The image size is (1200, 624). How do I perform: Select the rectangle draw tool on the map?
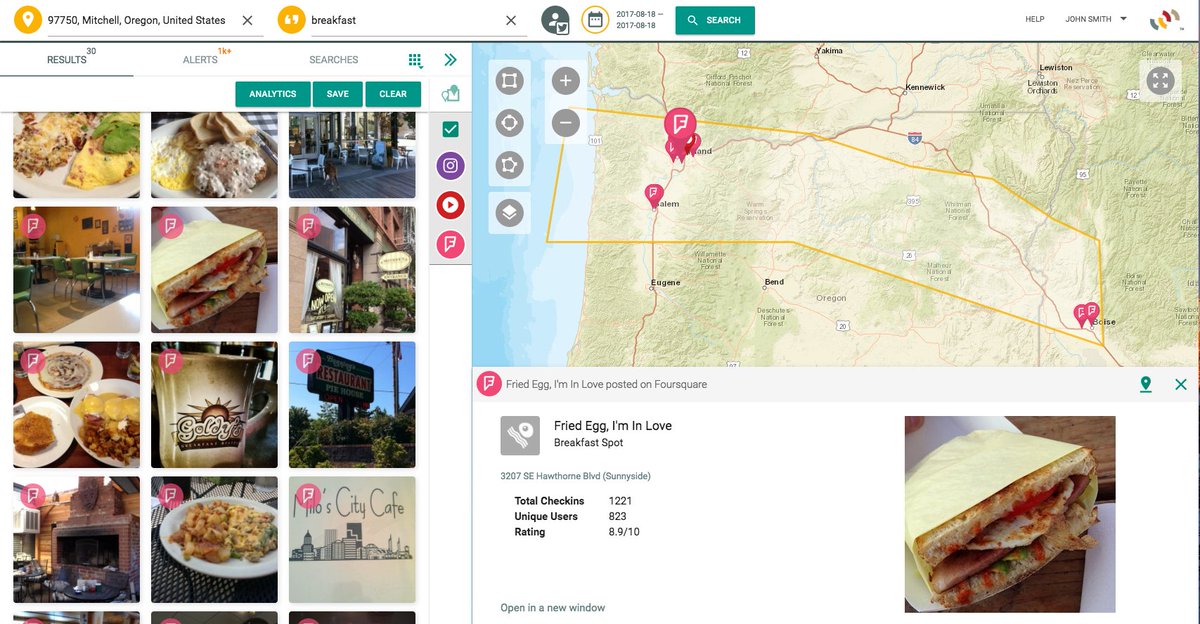[509, 80]
